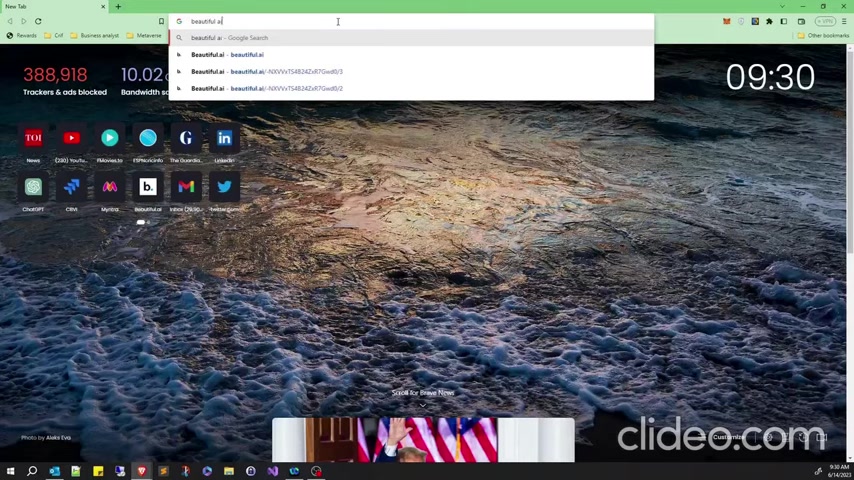
Task: Open the photo credit Aleks Eva link
Action: coord(58,438)
